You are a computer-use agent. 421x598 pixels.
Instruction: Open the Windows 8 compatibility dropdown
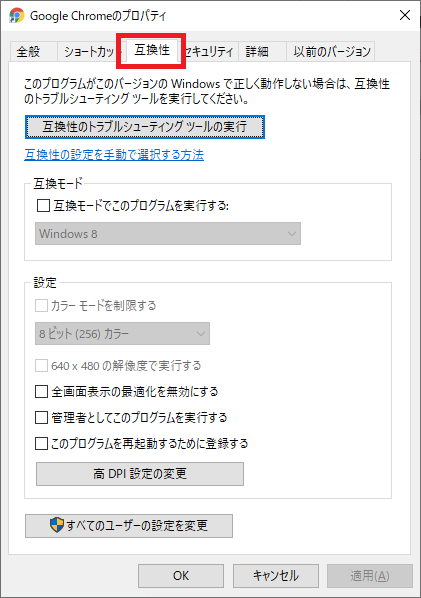click(x=168, y=233)
